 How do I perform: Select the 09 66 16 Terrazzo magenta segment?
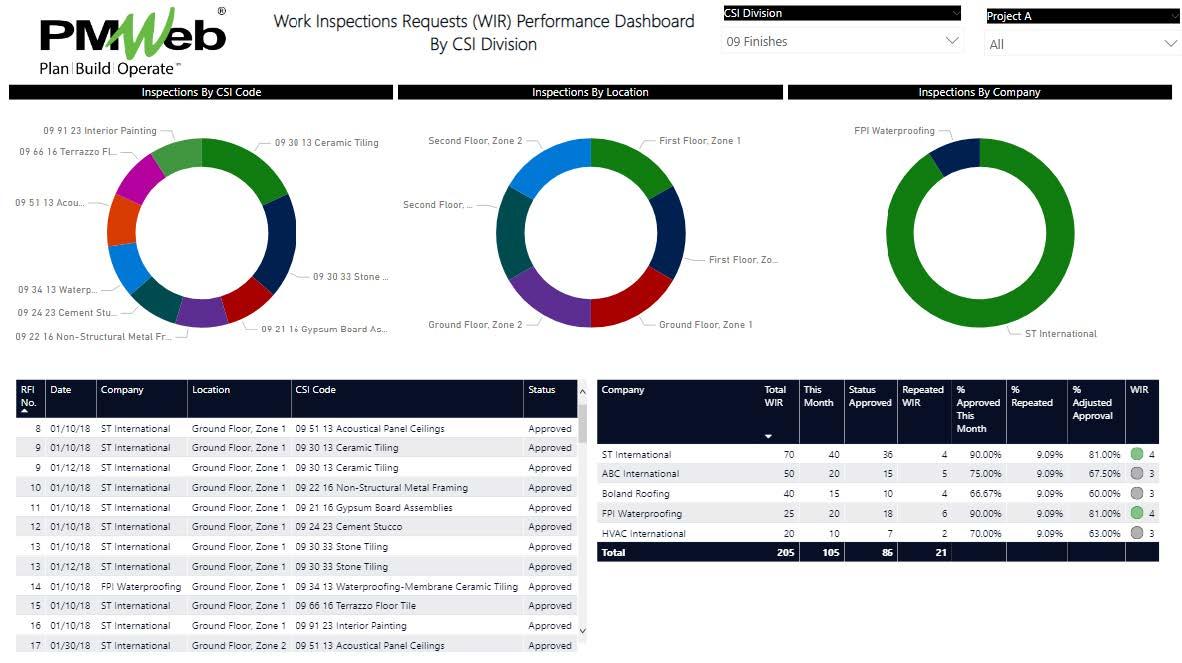[141, 178]
